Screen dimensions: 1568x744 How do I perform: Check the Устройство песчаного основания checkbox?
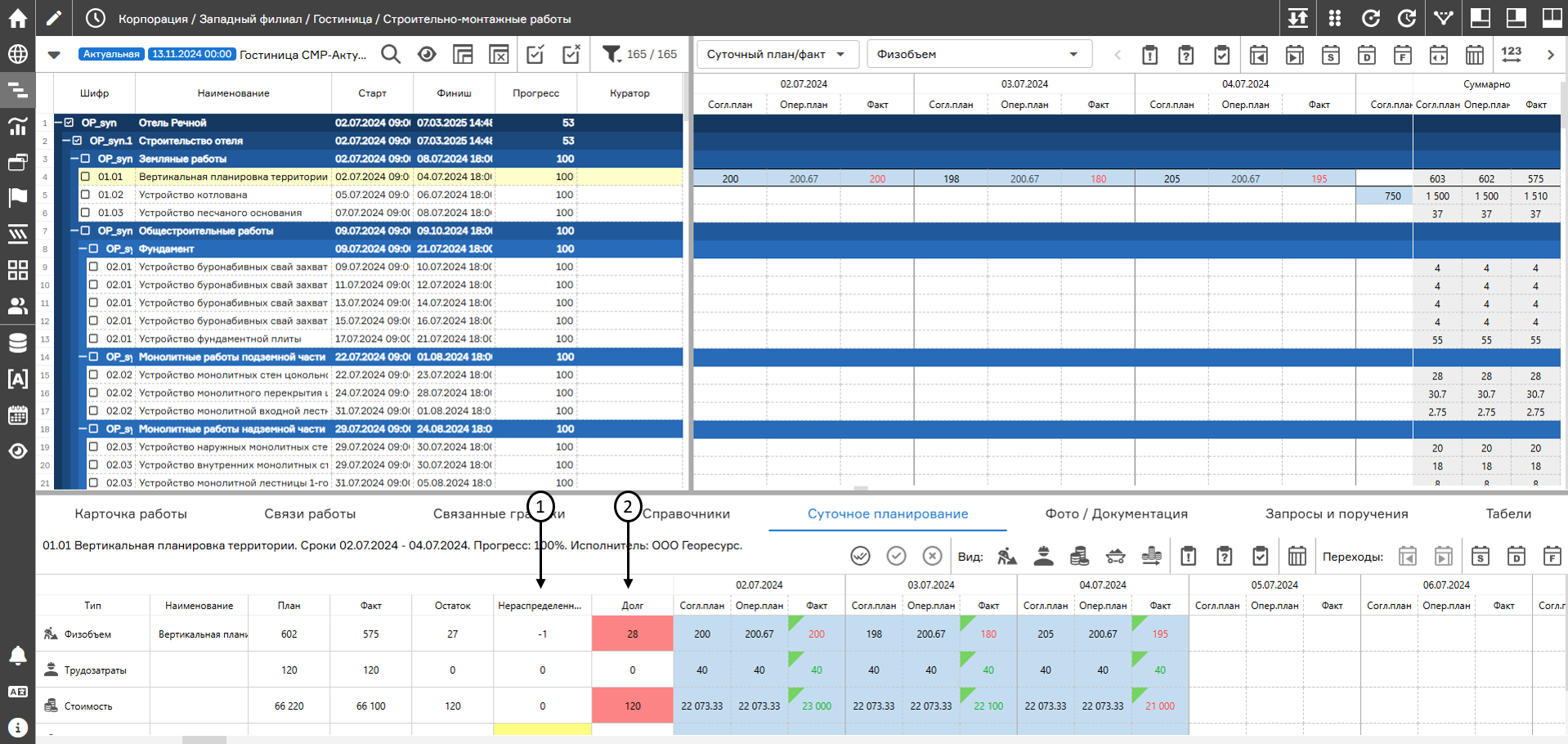click(x=85, y=213)
